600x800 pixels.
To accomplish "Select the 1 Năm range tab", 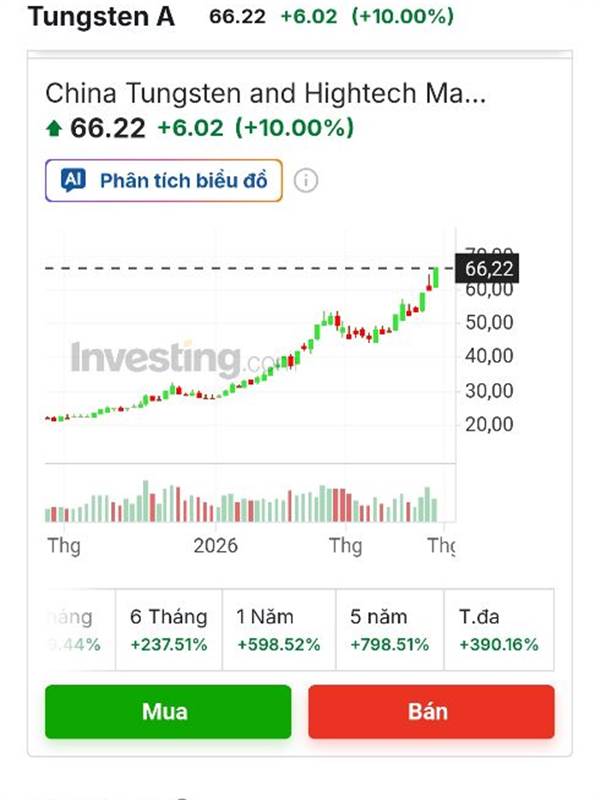I will pyautogui.click(x=278, y=630).
